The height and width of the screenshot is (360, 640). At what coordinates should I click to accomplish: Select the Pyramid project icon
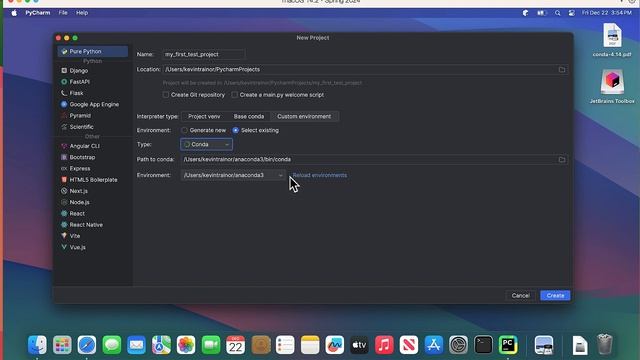click(x=64, y=116)
